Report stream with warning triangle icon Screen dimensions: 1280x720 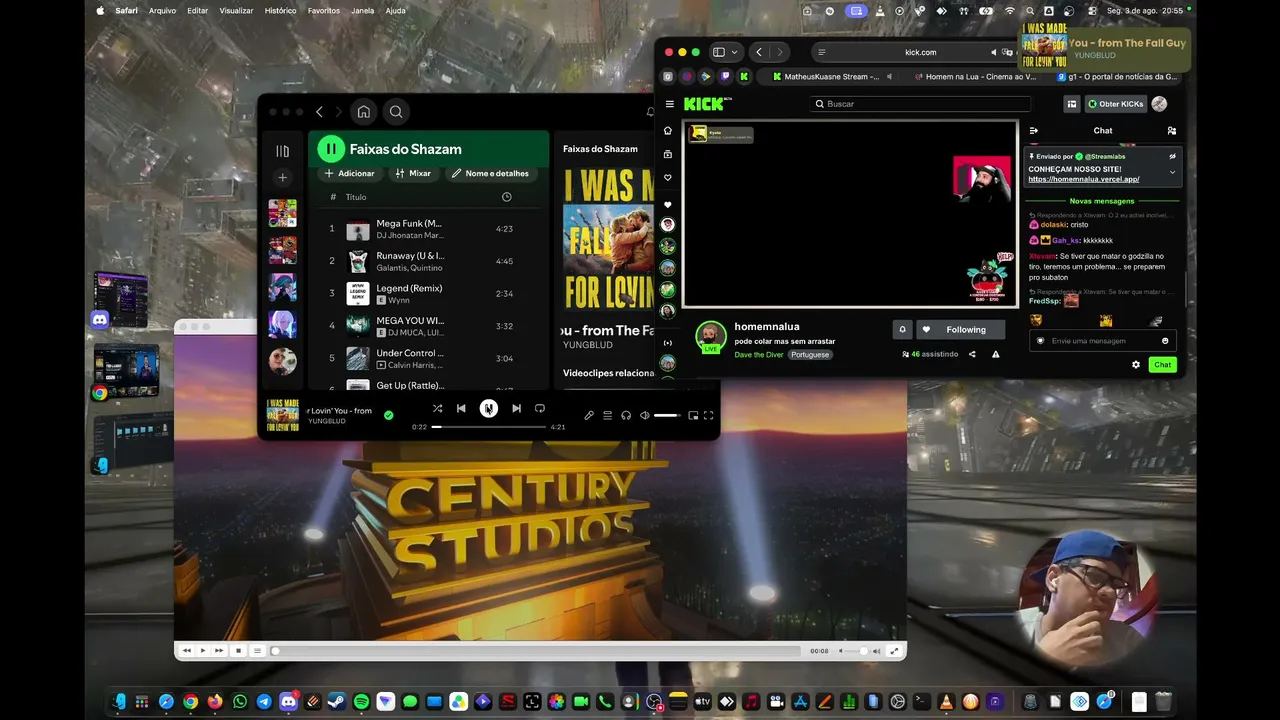pyautogui.click(x=995, y=354)
